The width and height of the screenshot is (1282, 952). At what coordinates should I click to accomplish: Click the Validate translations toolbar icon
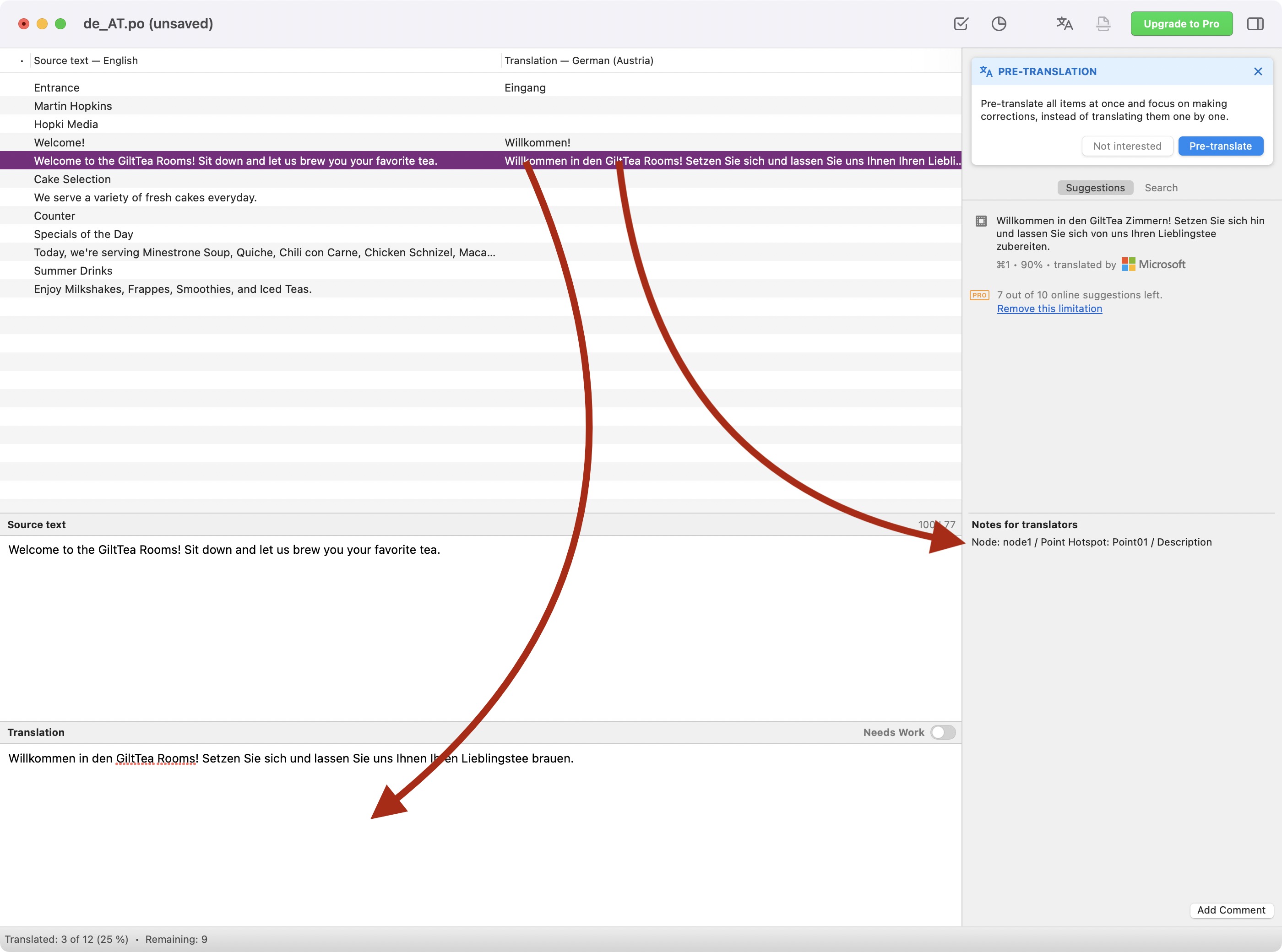point(961,24)
